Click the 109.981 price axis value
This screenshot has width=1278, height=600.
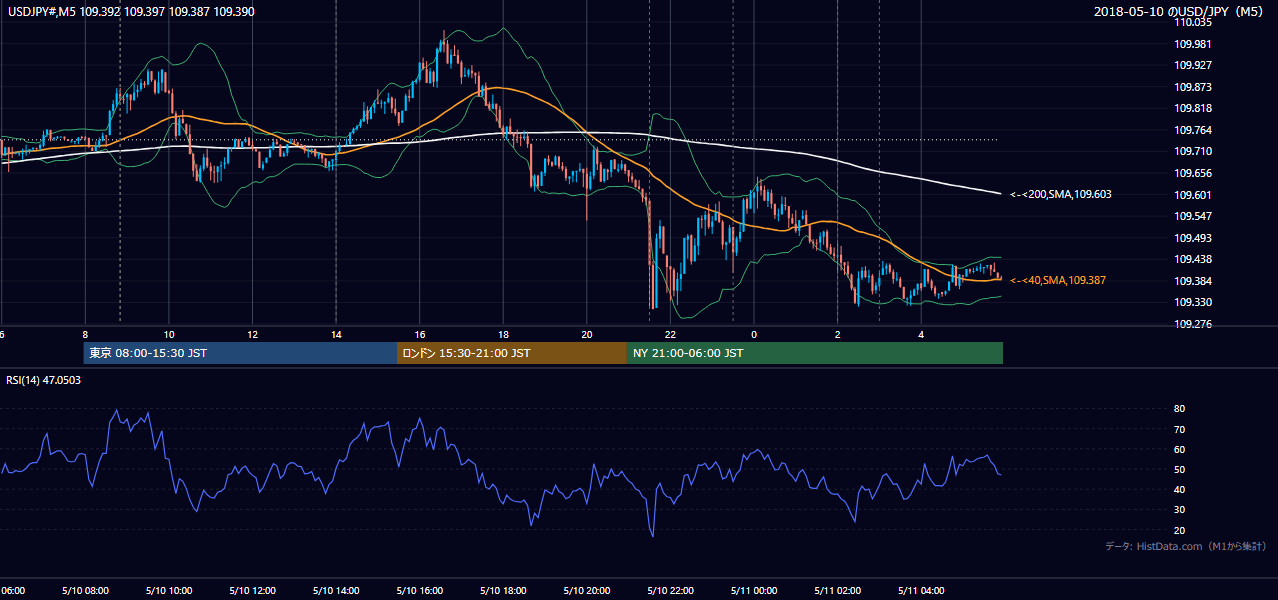[x=1194, y=43]
